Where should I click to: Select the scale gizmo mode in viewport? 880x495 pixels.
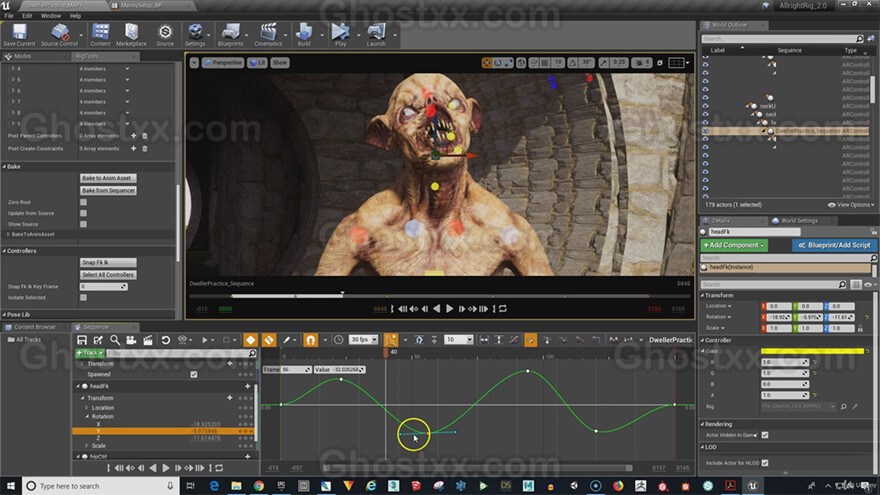[x=508, y=63]
